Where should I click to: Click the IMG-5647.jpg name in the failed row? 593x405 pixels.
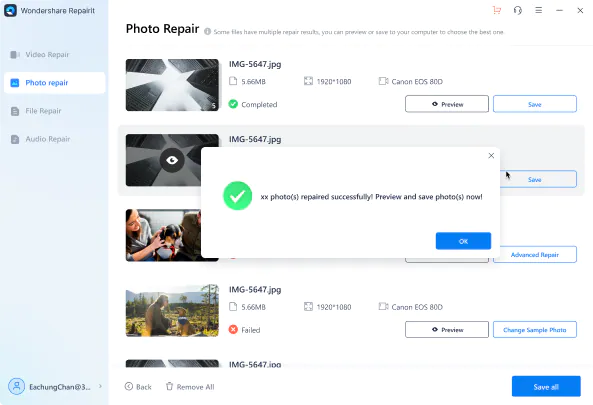tap(255, 290)
